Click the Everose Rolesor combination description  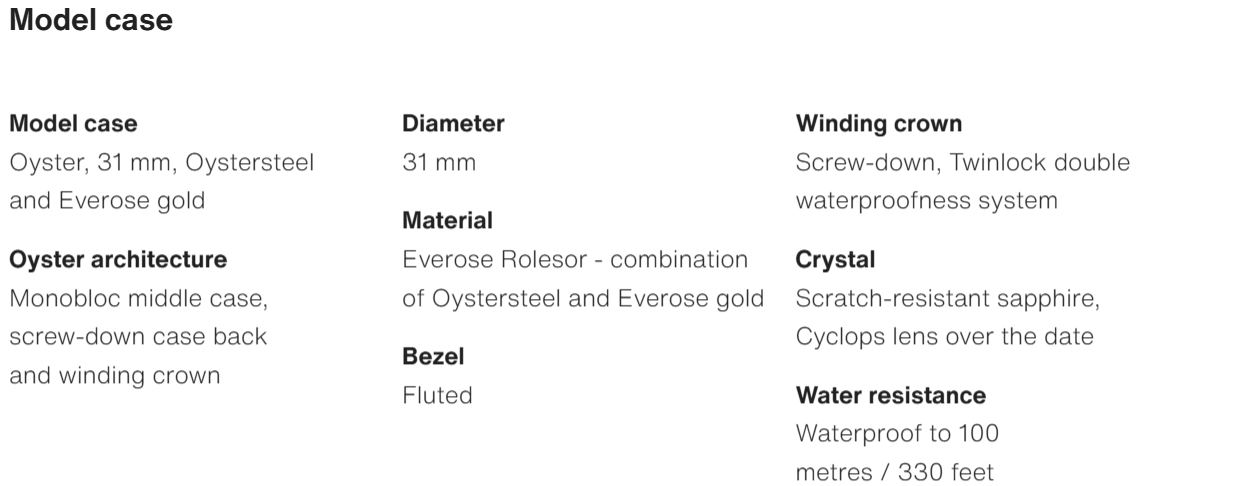coord(575,260)
